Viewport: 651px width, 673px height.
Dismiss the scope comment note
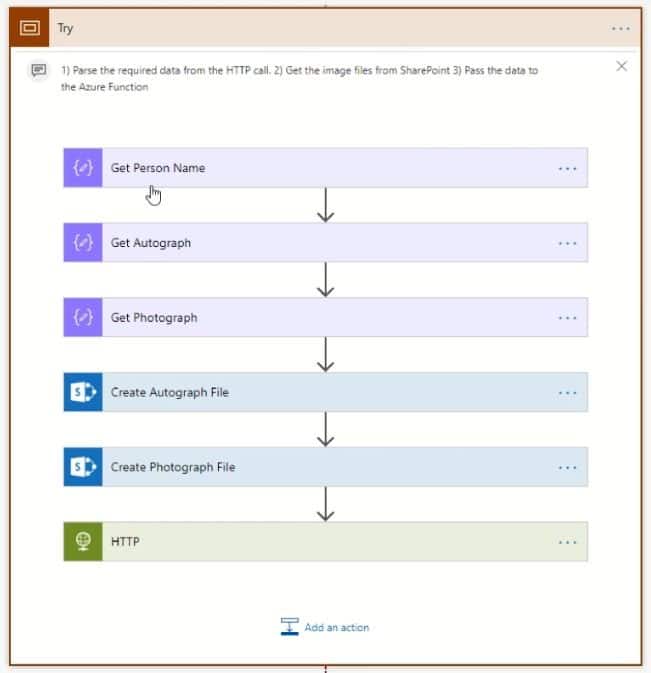621,66
